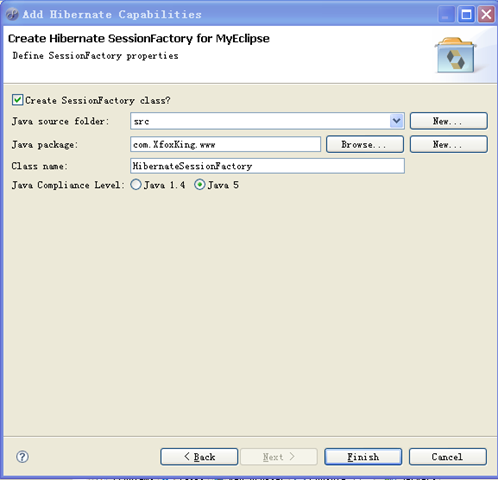This screenshot has height=480, width=498.
Task: Browse for a Java package
Action: click(365, 144)
